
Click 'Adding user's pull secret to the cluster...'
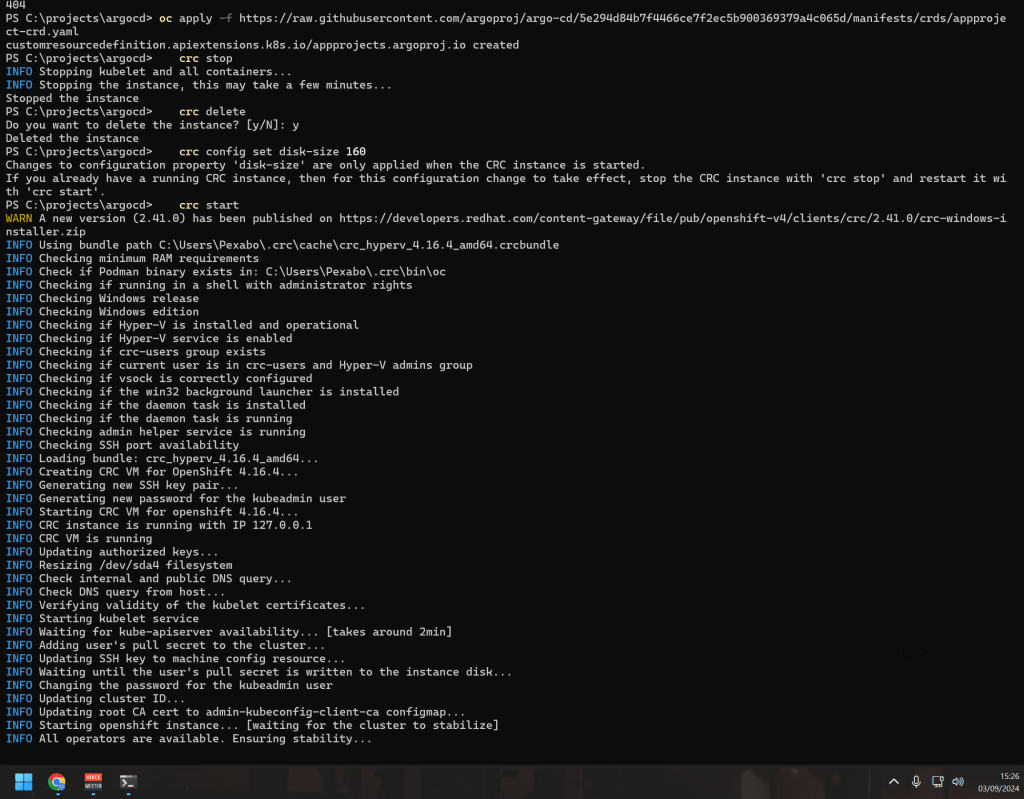click(165, 645)
